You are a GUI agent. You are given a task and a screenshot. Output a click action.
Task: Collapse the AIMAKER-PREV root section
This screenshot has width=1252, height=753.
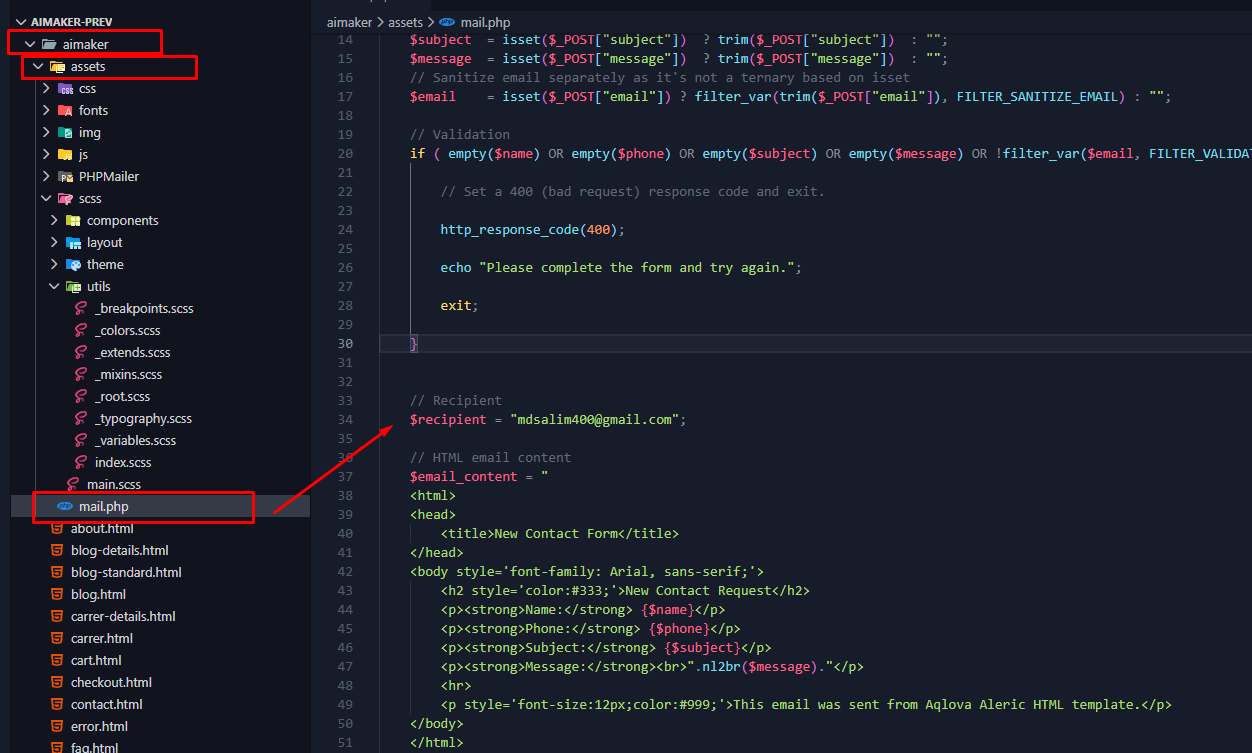coord(21,22)
